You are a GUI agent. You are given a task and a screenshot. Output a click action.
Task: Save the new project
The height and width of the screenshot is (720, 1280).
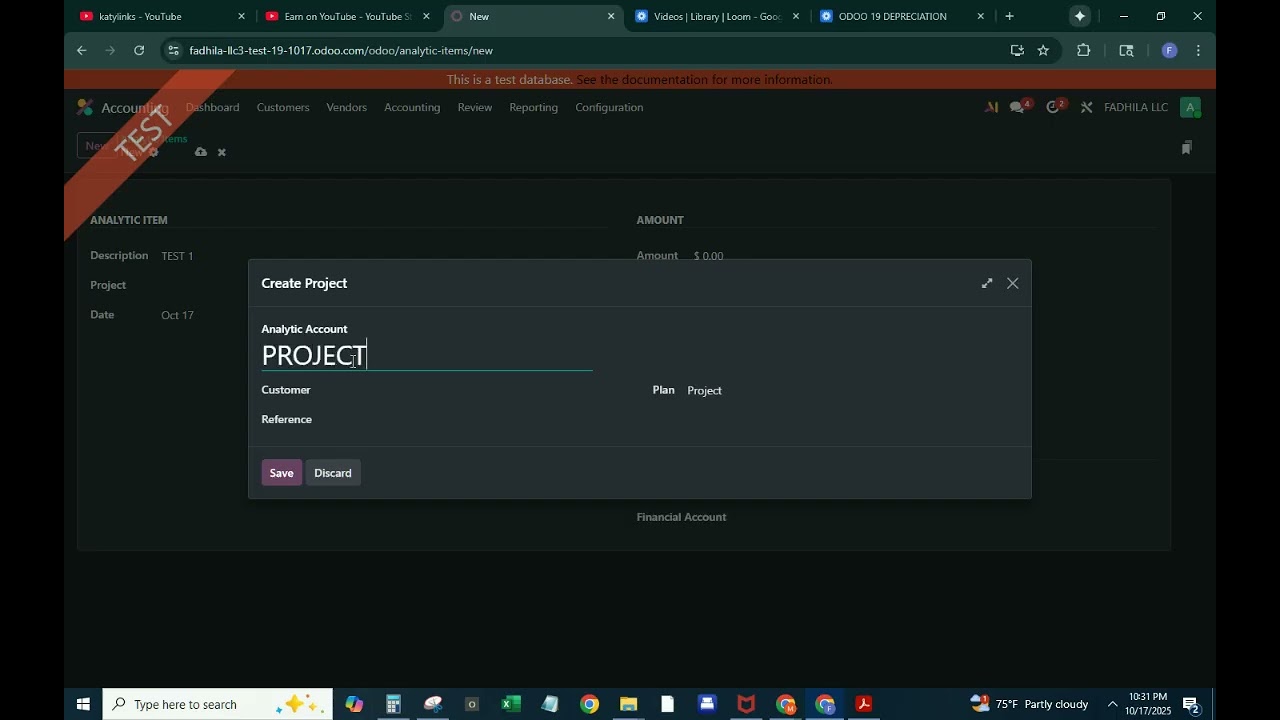pyautogui.click(x=281, y=473)
